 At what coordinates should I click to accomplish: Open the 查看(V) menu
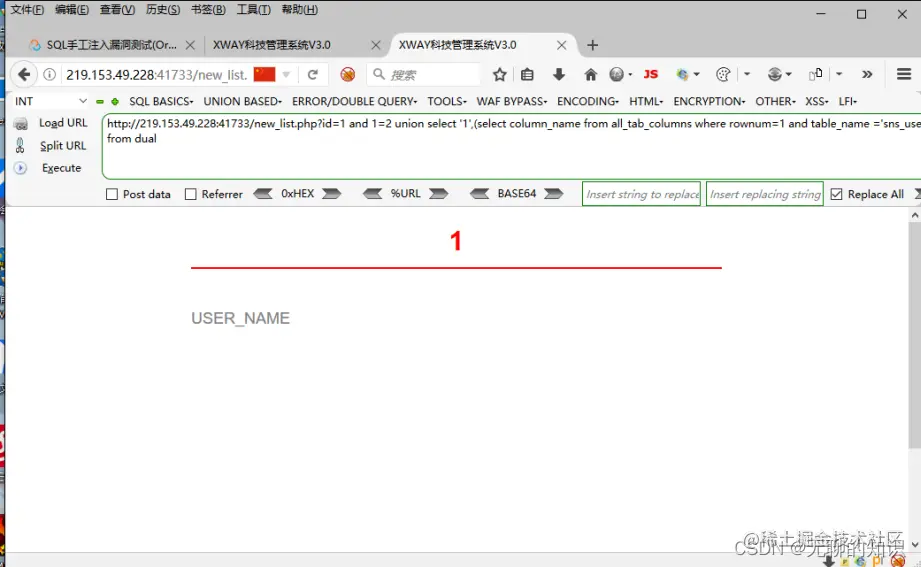click(117, 9)
